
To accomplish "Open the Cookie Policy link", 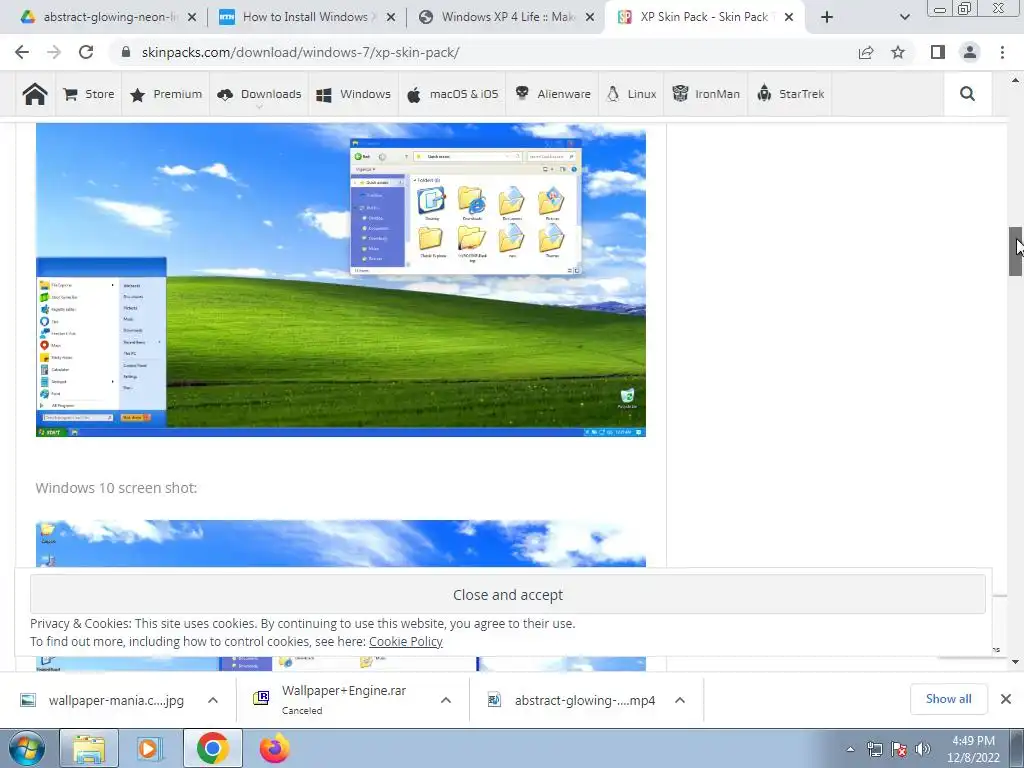I will click(406, 641).
